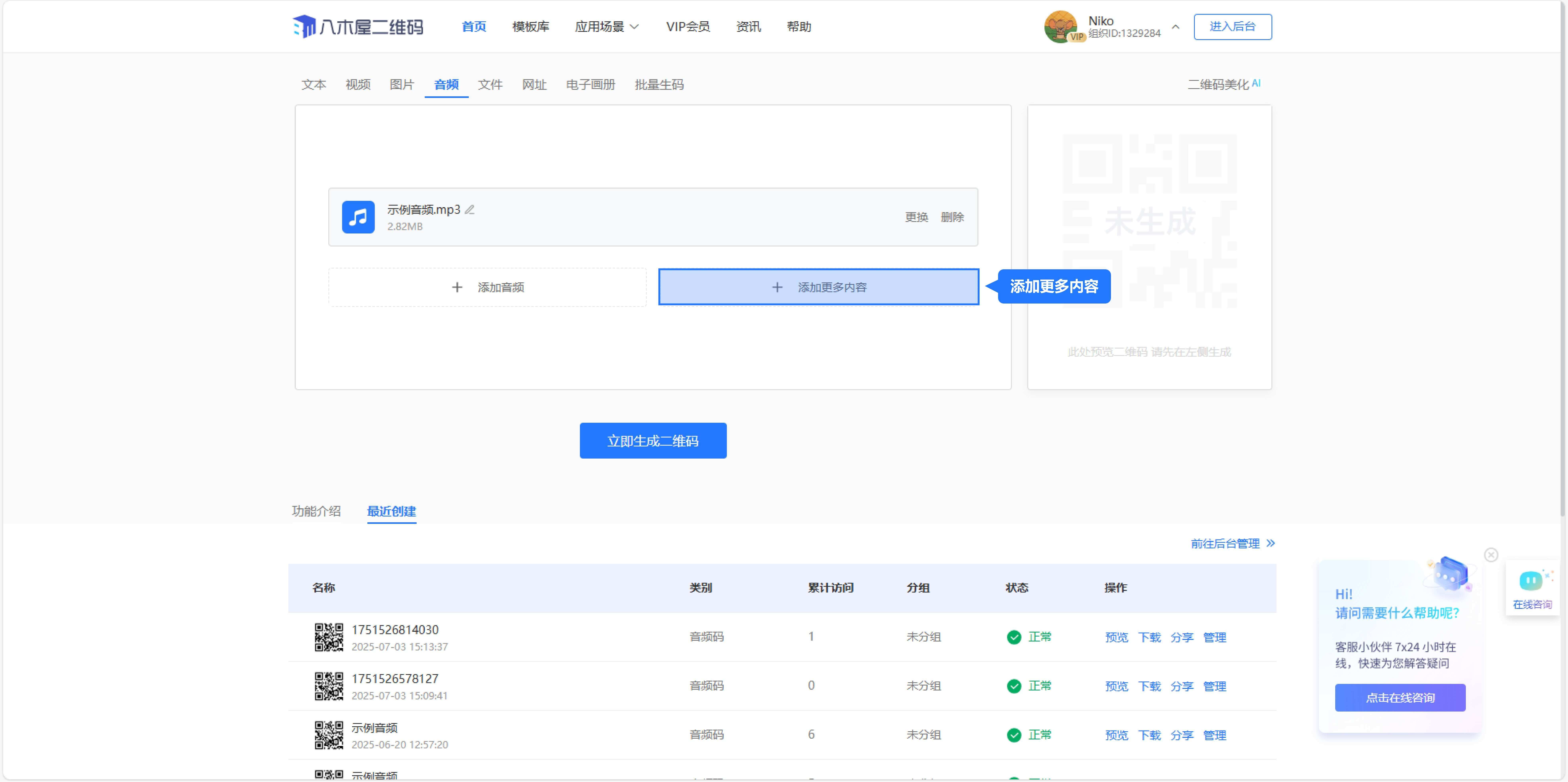Viewport: 1568px width, 782px height.
Task: Open the 功能介绍 tab
Action: click(316, 511)
